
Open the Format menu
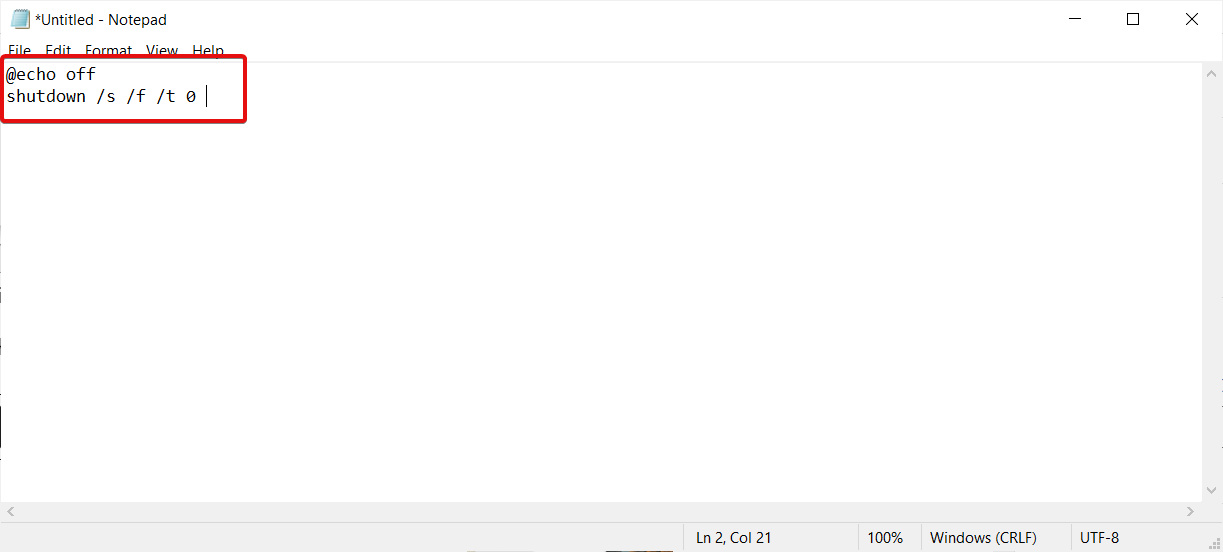click(x=108, y=50)
